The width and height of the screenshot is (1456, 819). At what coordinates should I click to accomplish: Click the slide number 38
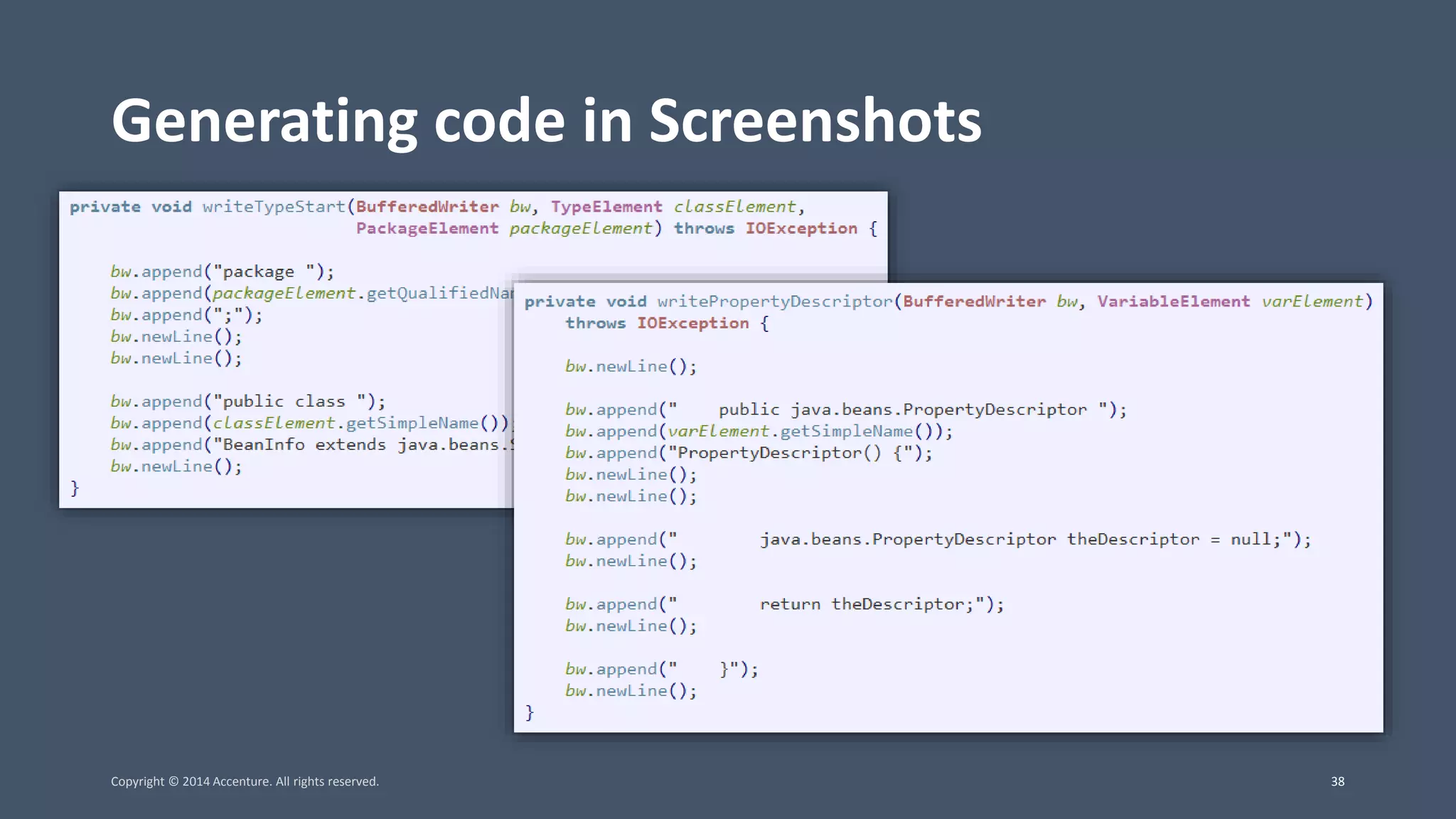(x=1337, y=781)
